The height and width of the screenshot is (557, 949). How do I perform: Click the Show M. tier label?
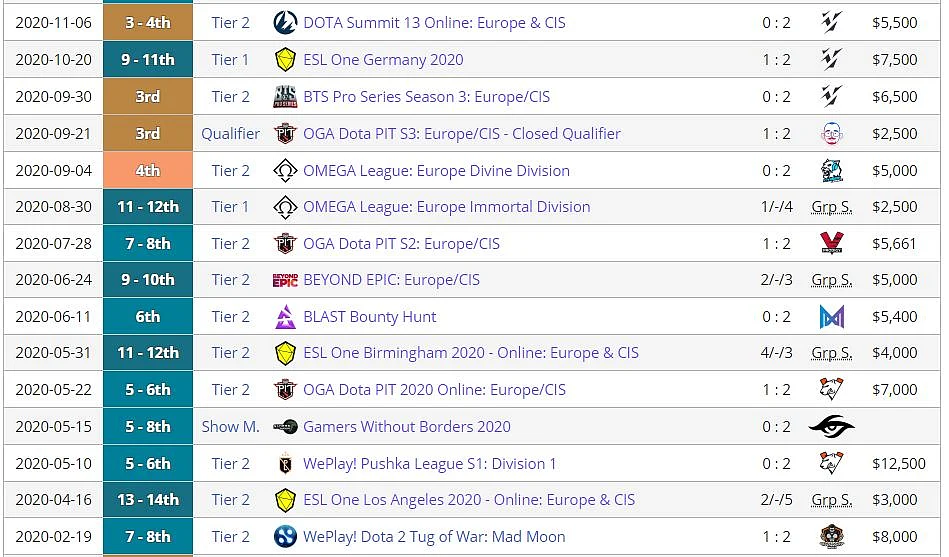[231, 427]
